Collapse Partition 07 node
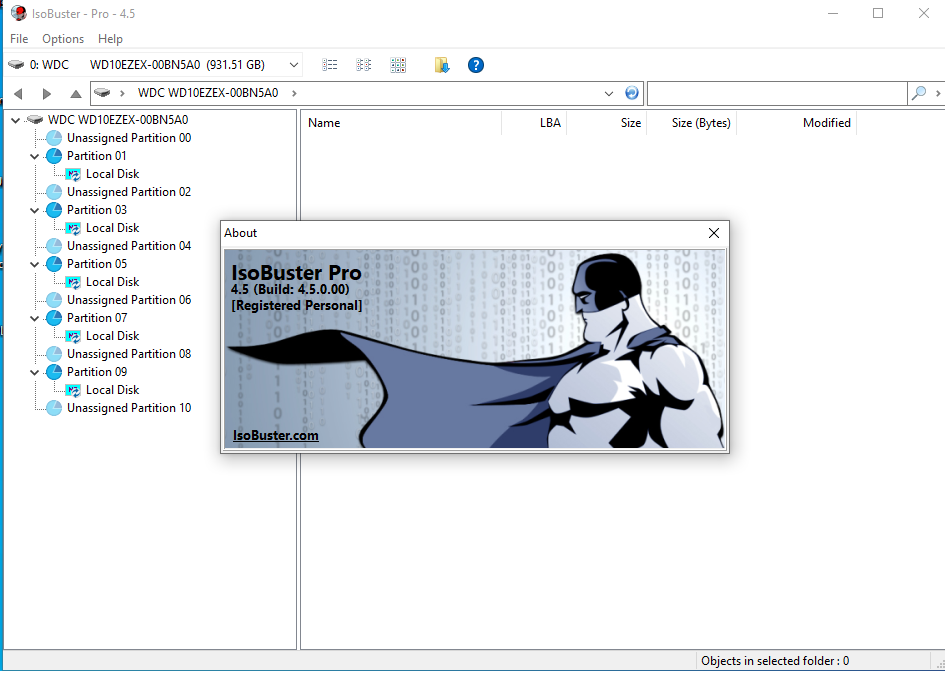This screenshot has height=674, width=948. pyautogui.click(x=34, y=318)
